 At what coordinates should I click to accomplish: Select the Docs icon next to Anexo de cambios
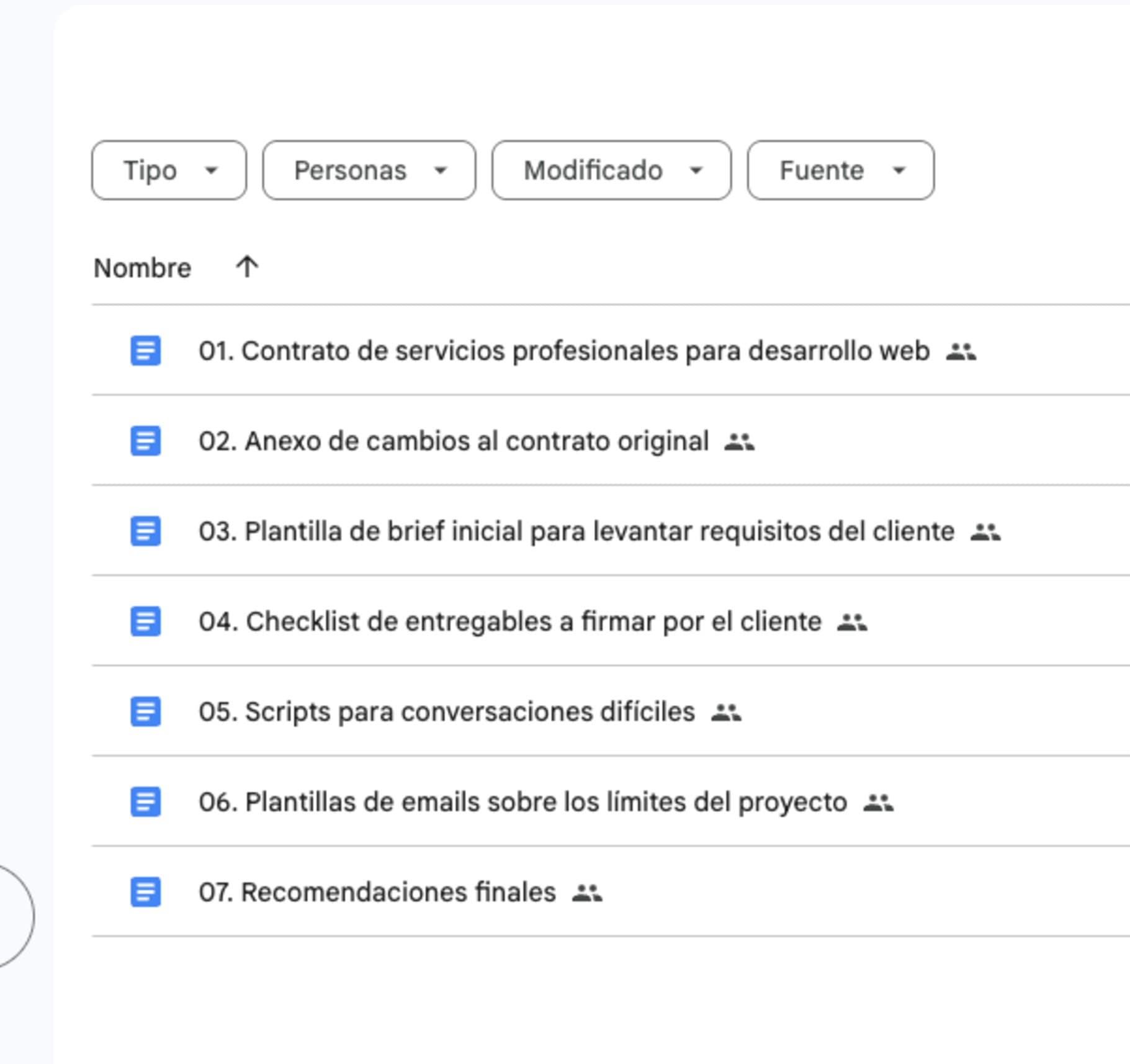tap(145, 441)
